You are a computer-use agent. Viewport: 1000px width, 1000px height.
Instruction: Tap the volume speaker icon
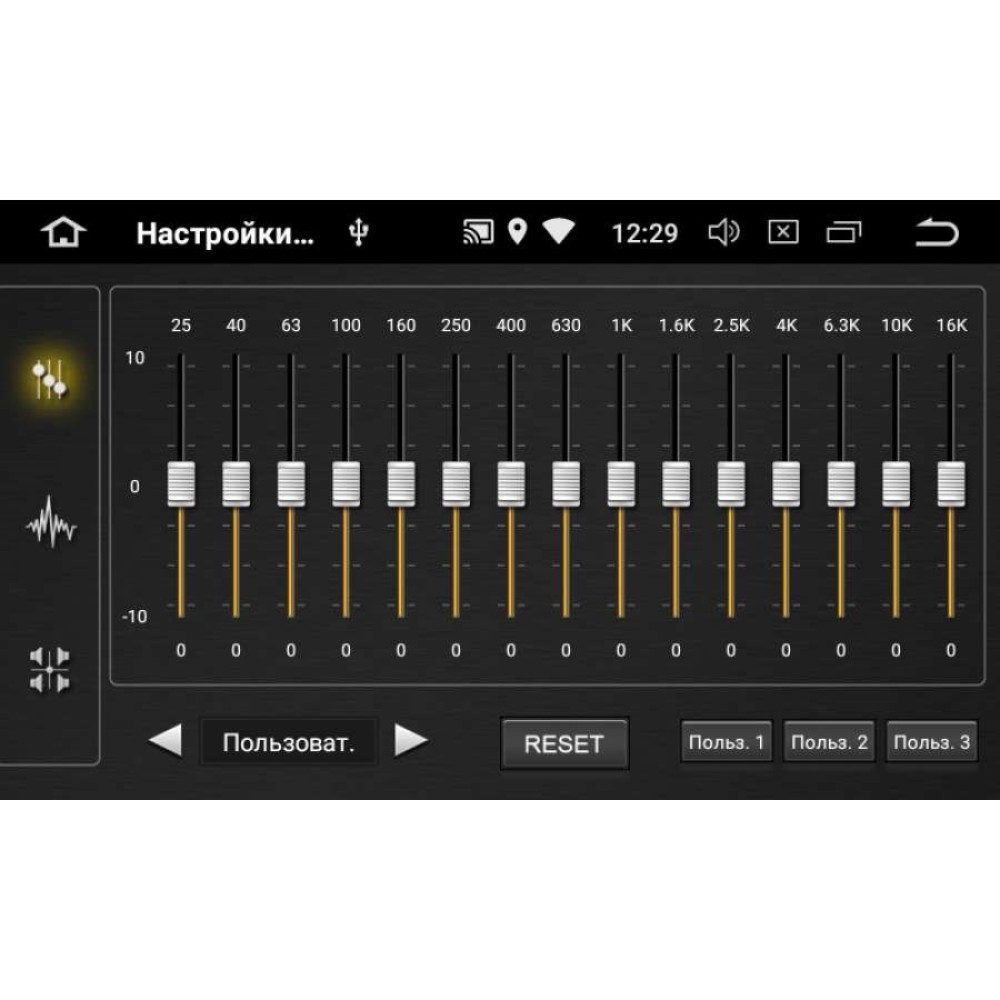[x=724, y=232]
